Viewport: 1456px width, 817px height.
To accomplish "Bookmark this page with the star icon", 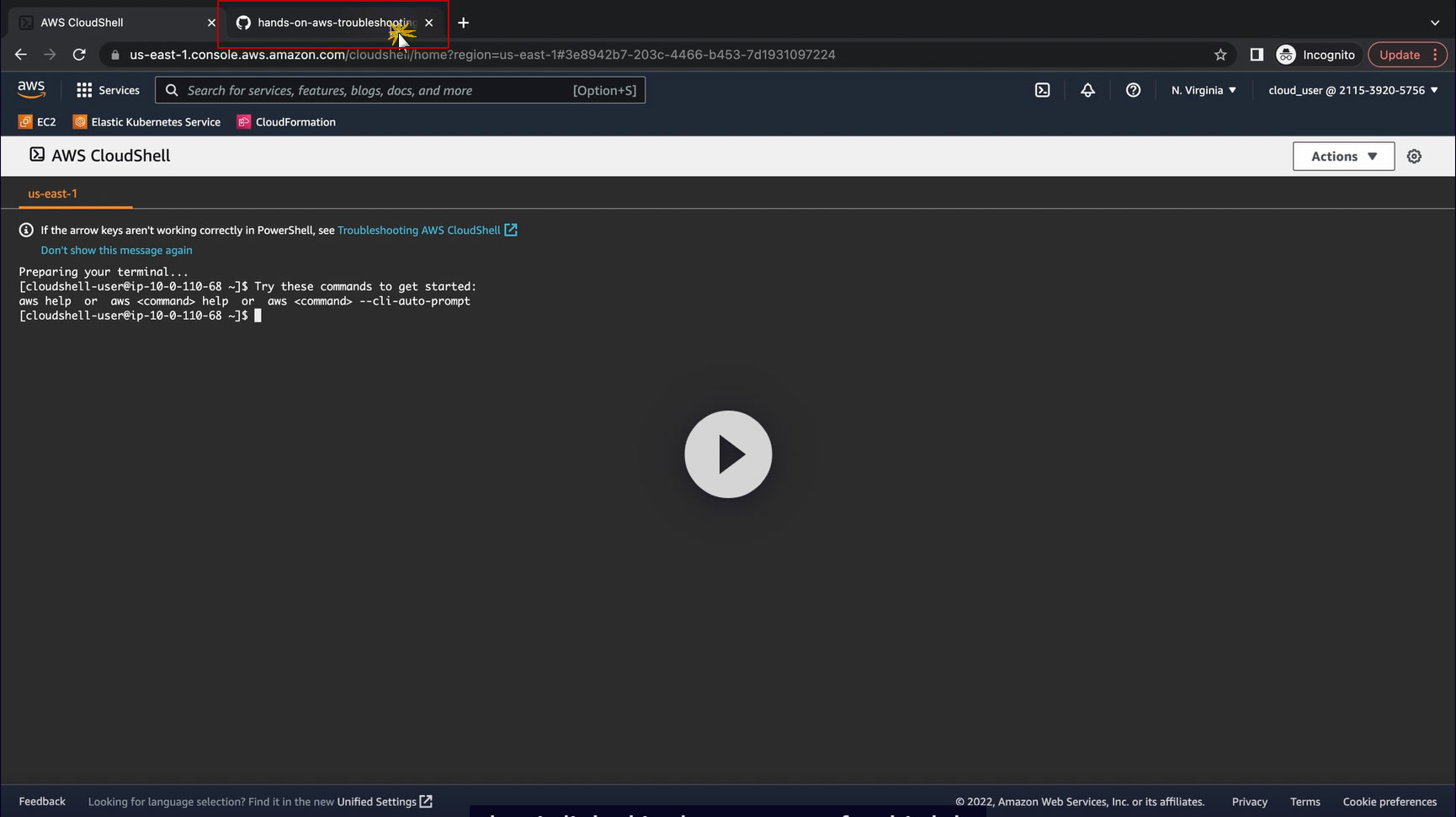I will (1220, 55).
